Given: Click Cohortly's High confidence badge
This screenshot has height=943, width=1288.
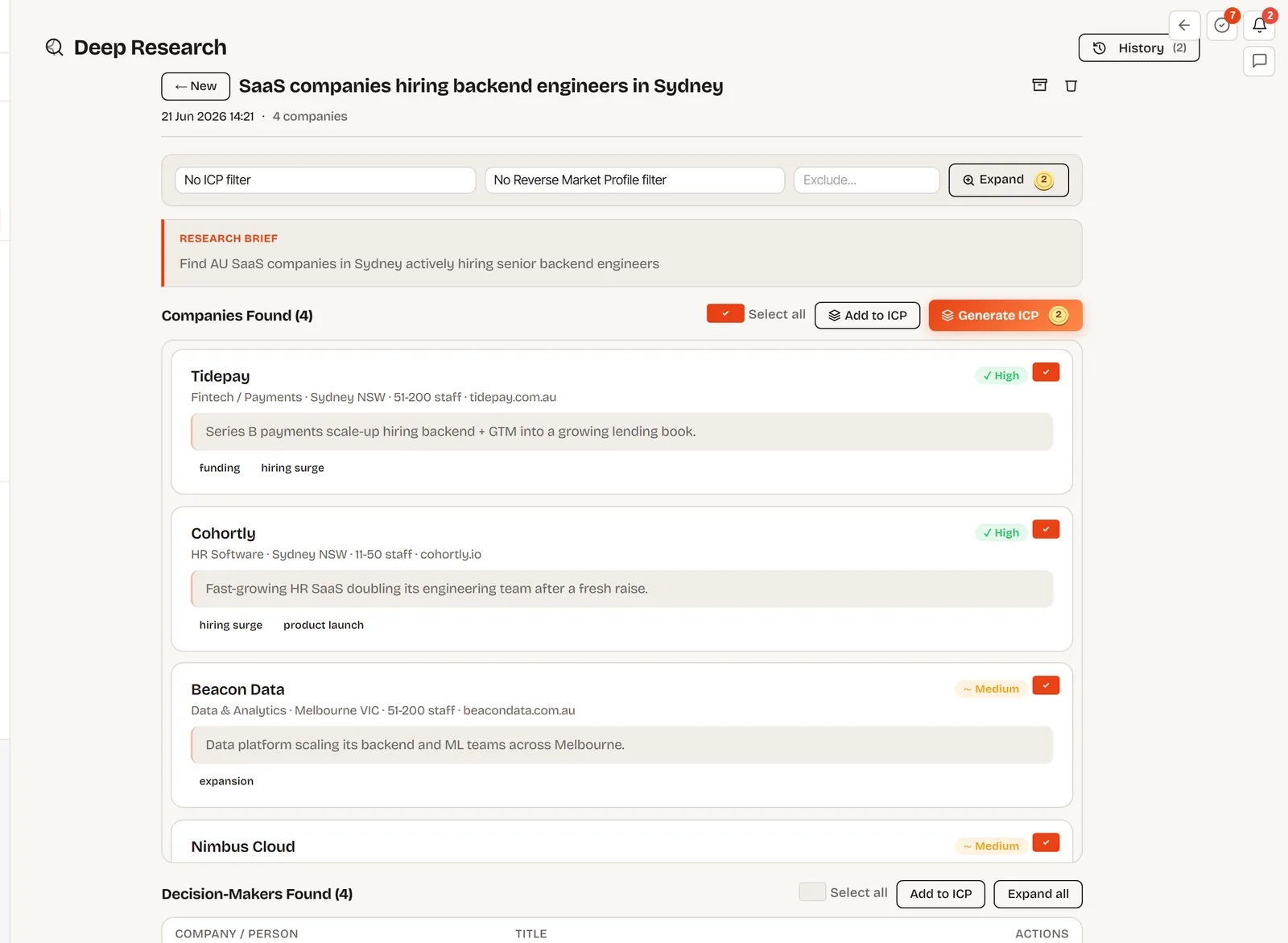Looking at the screenshot, I should (x=1001, y=533).
